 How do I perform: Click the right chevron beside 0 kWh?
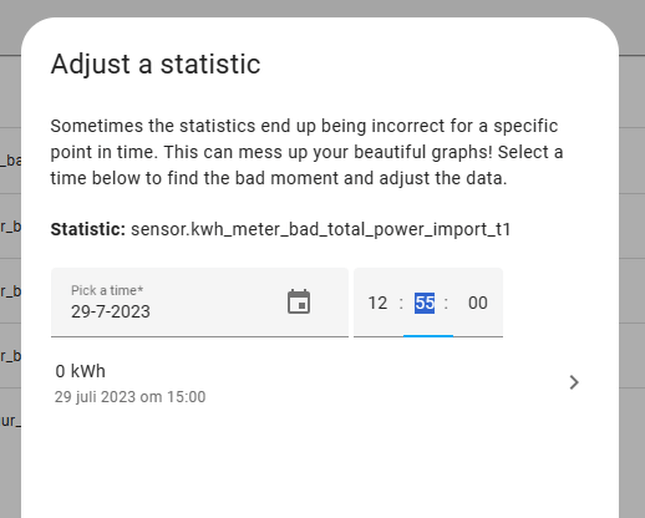coord(574,382)
